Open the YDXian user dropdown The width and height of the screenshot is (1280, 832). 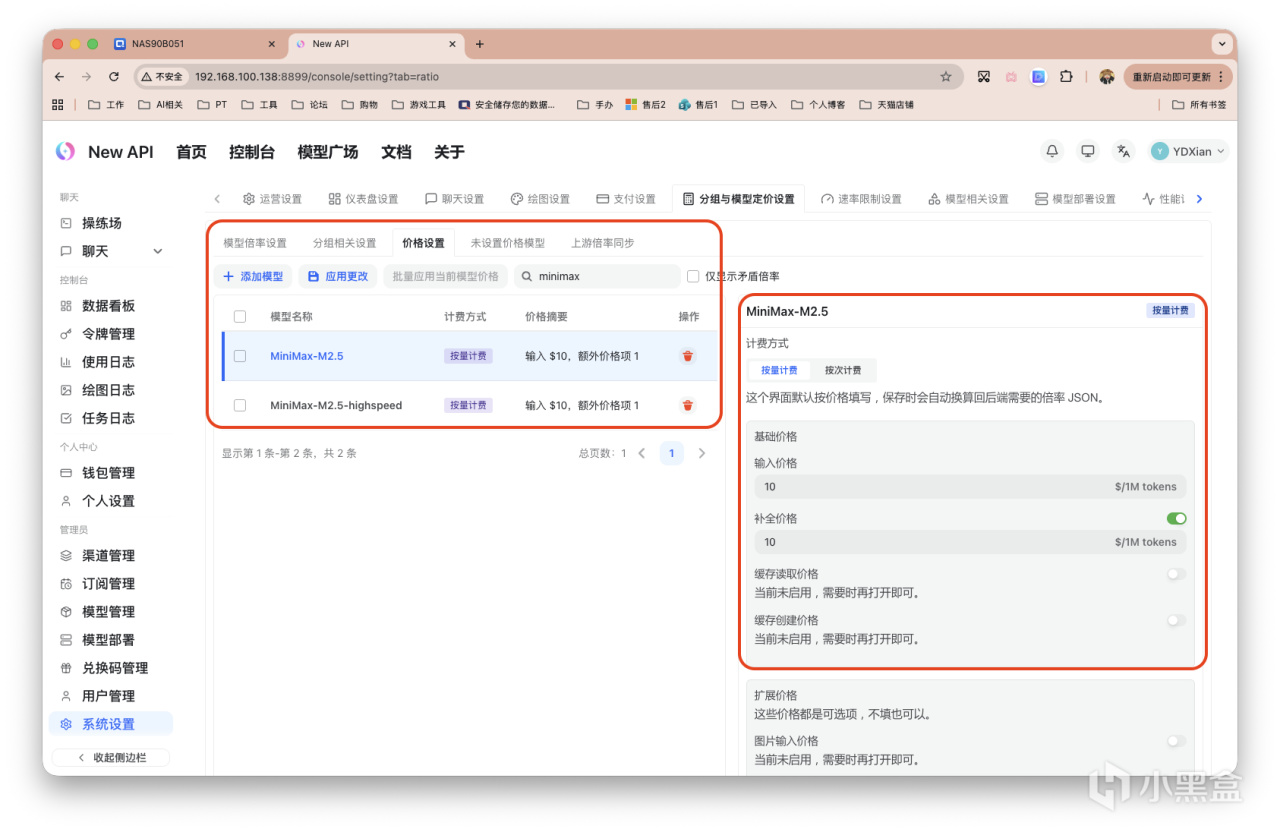tap(1189, 151)
